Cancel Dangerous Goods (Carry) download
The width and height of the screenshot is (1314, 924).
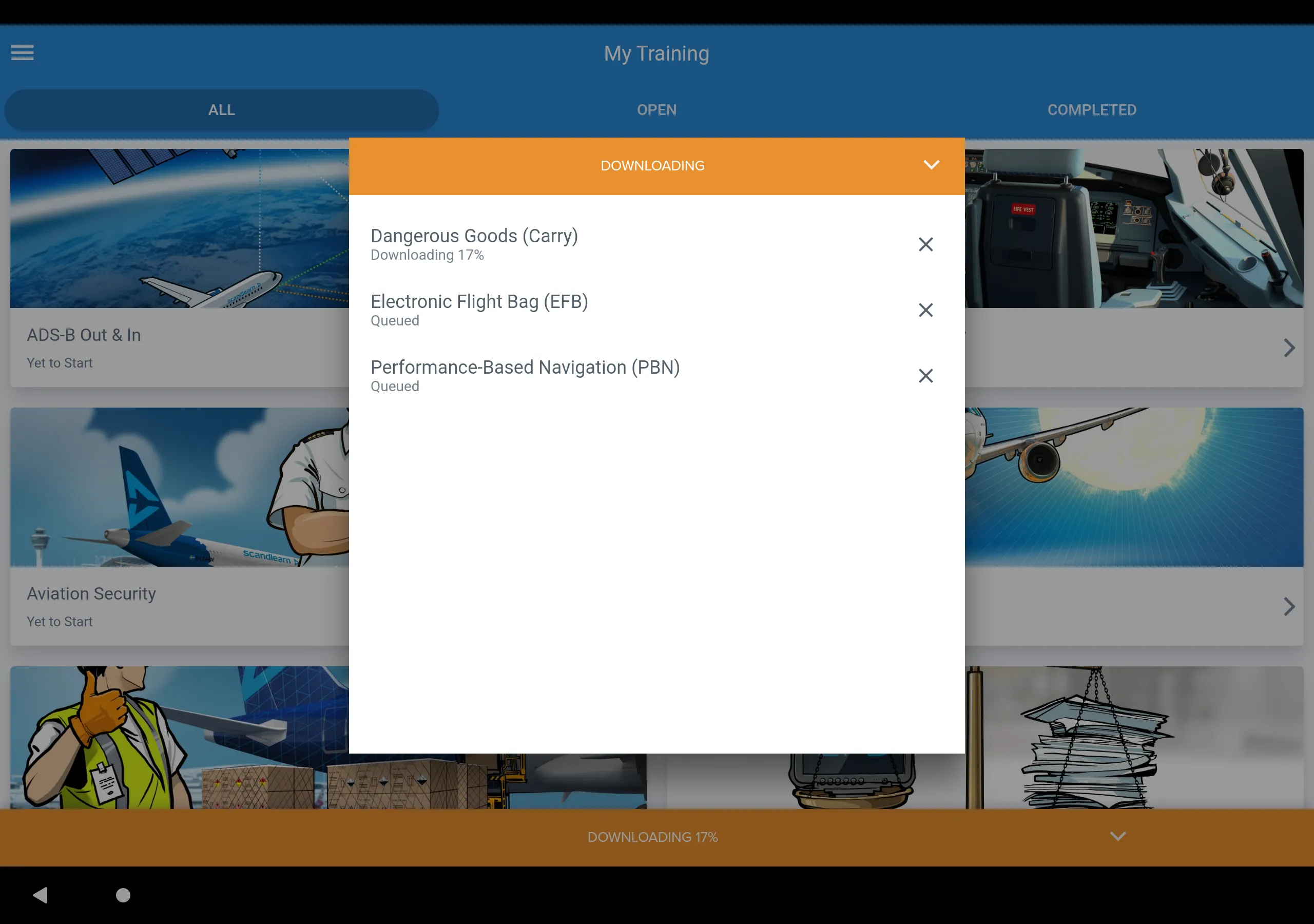[x=925, y=244]
